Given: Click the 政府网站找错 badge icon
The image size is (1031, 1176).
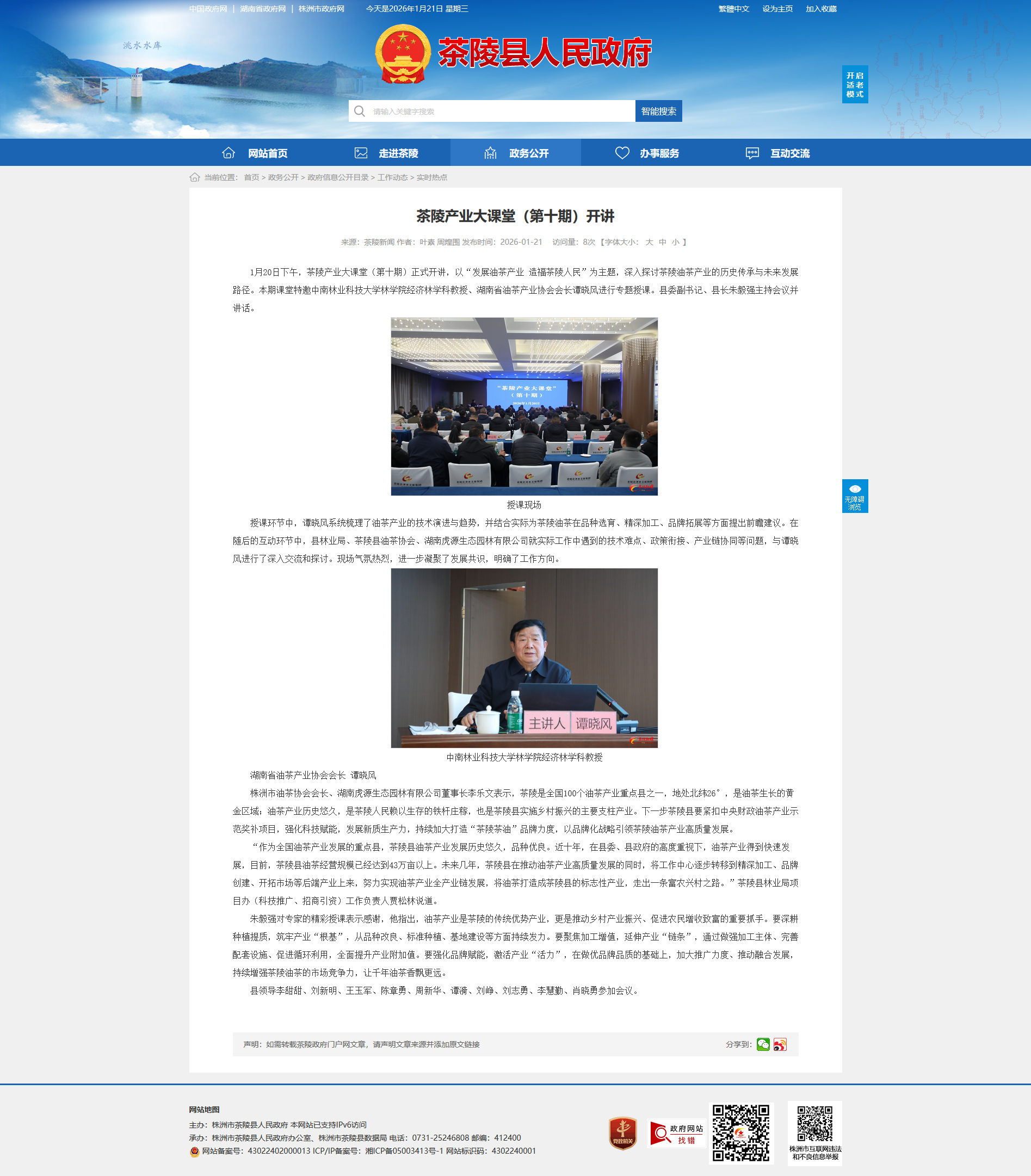Looking at the screenshot, I should click(676, 1134).
